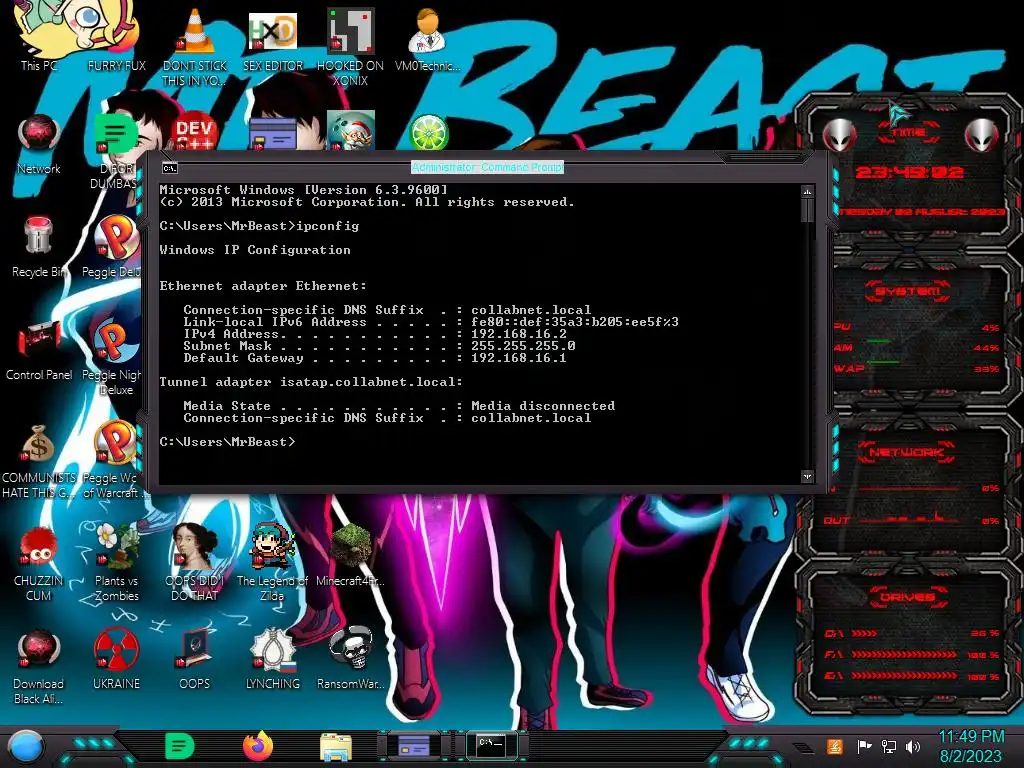Click the Default Gateway 192.168.16.1 text
The image size is (1024, 768).
[x=519, y=358]
